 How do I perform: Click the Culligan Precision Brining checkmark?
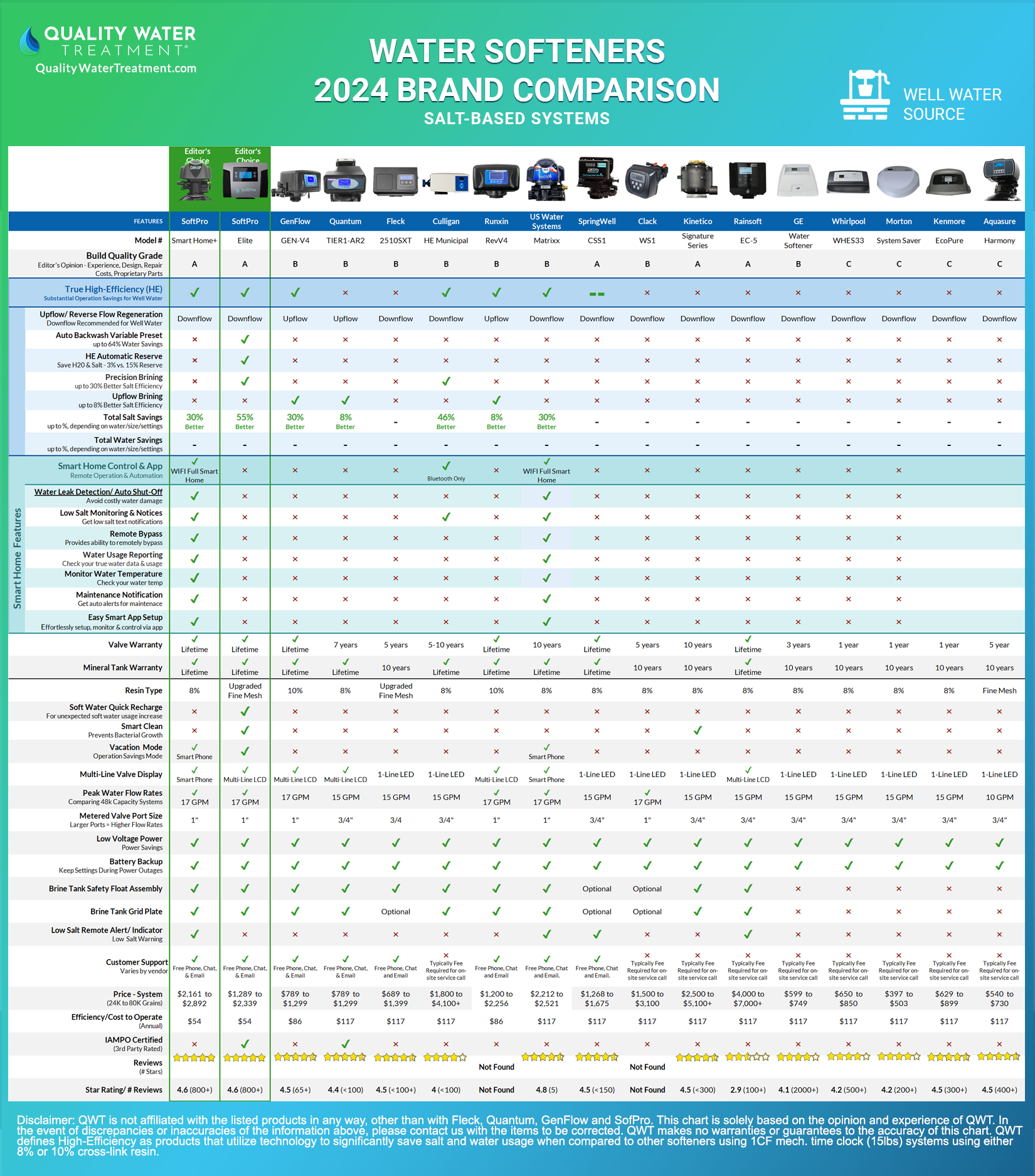pyautogui.click(x=446, y=381)
